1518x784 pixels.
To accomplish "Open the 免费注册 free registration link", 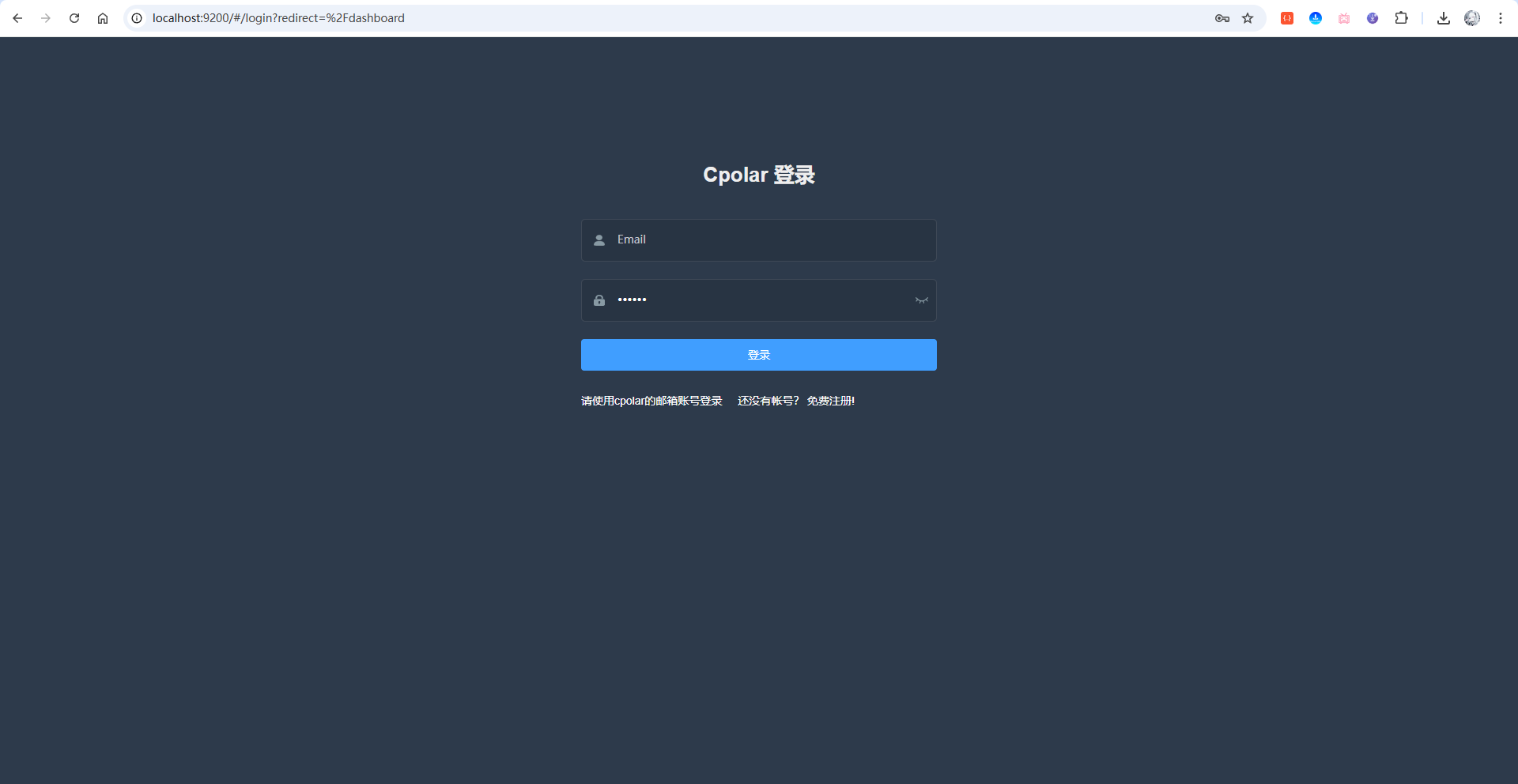I will coord(830,401).
